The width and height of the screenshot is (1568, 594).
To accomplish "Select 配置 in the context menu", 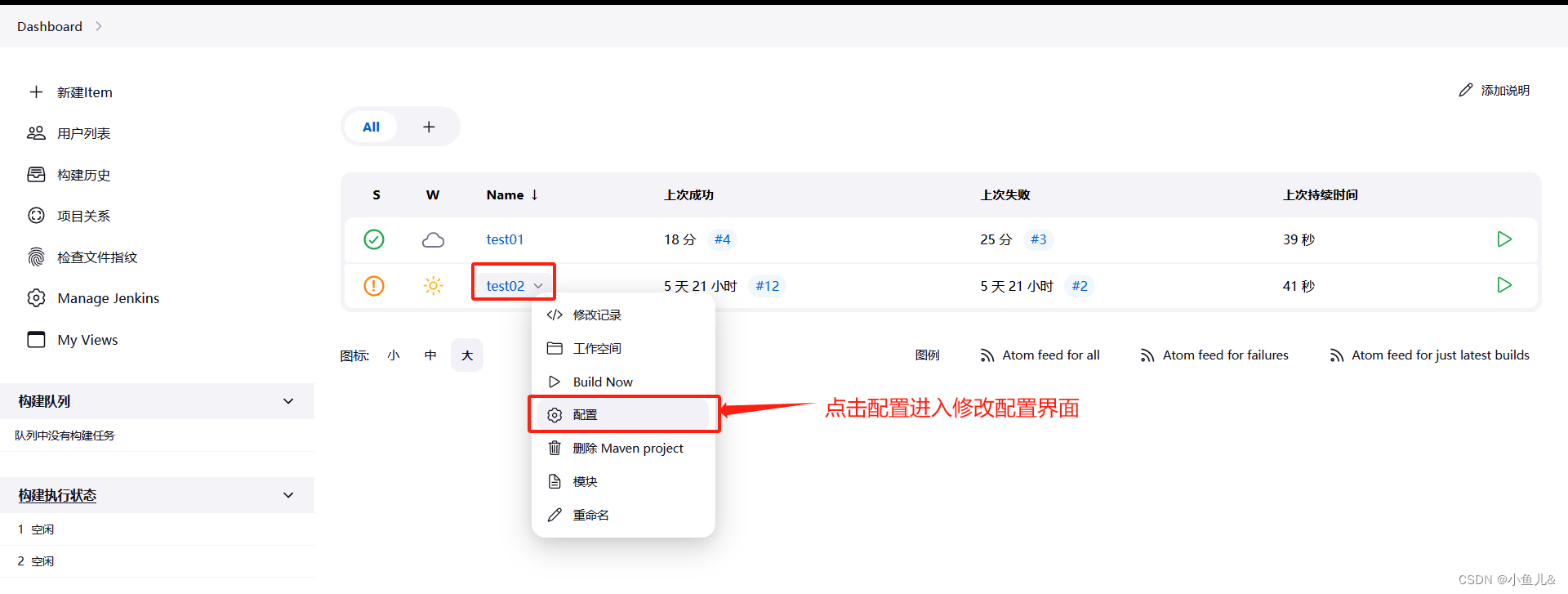I will point(623,415).
